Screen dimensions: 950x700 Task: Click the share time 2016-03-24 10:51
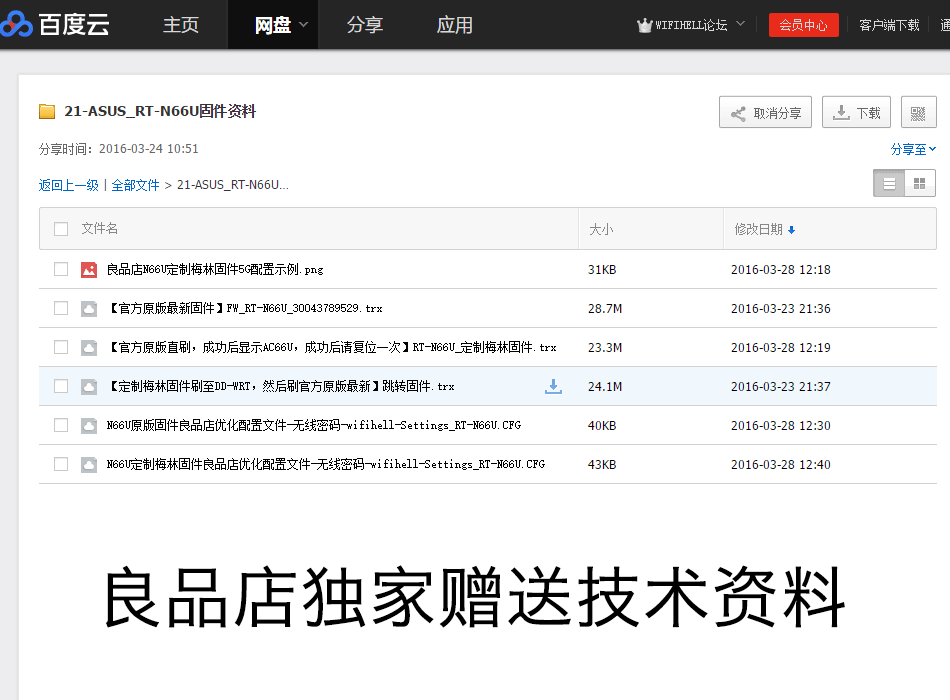click(x=148, y=149)
